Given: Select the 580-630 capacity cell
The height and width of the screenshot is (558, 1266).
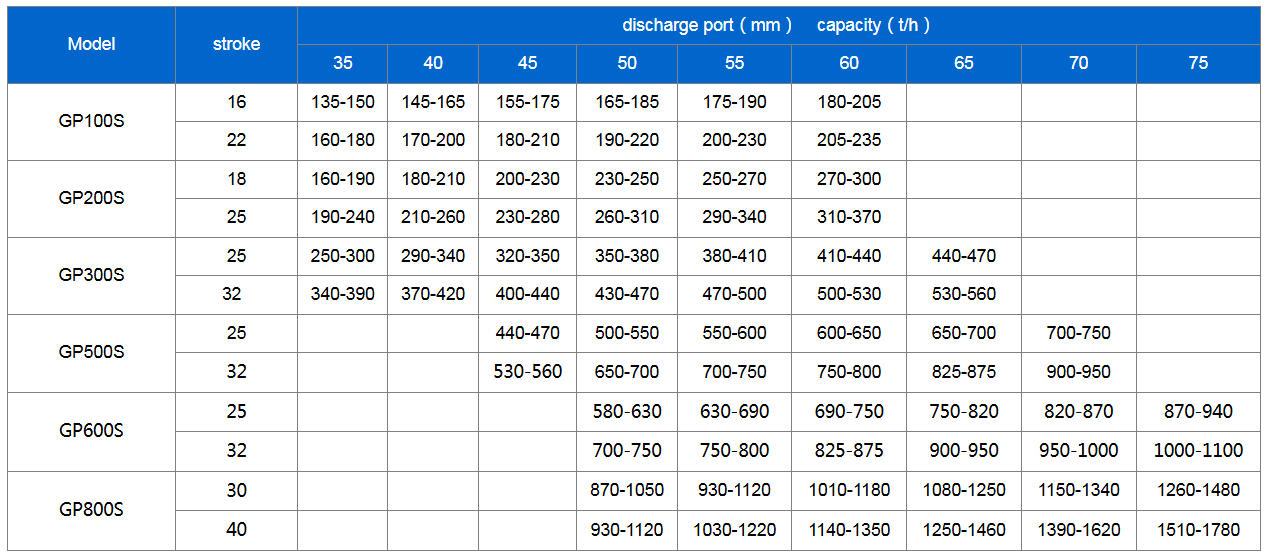Looking at the screenshot, I should click(626, 411).
